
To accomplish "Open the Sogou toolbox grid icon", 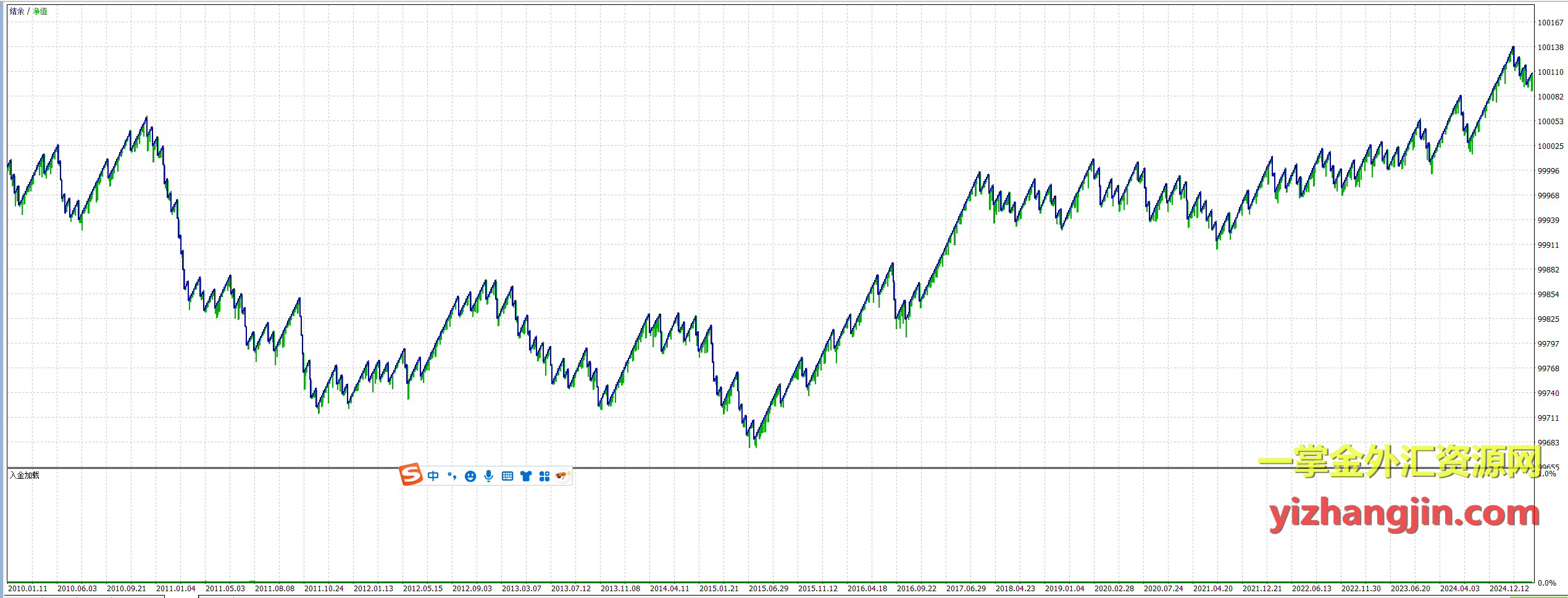I will tap(544, 476).
